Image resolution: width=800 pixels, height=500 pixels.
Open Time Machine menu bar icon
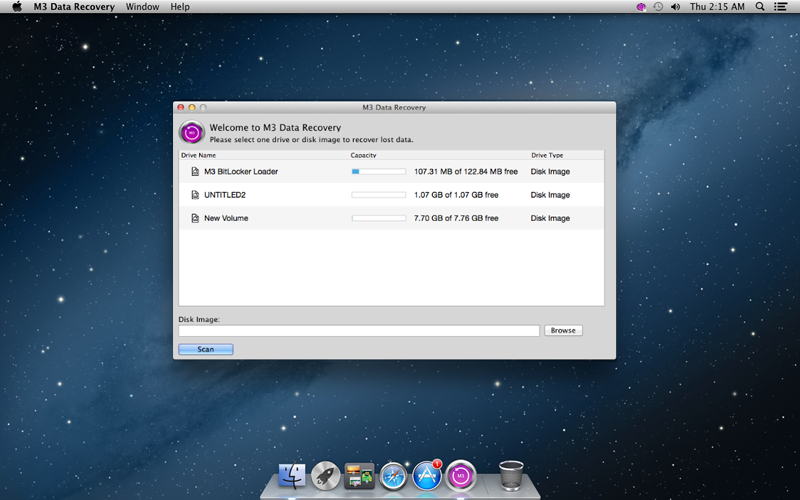(x=658, y=7)
